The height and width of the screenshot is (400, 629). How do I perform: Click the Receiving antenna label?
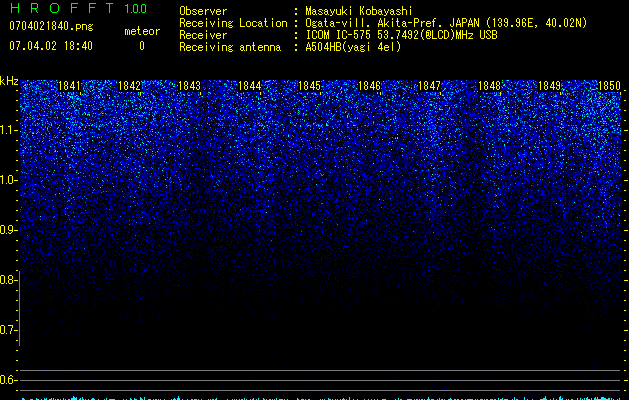(230, 47)
